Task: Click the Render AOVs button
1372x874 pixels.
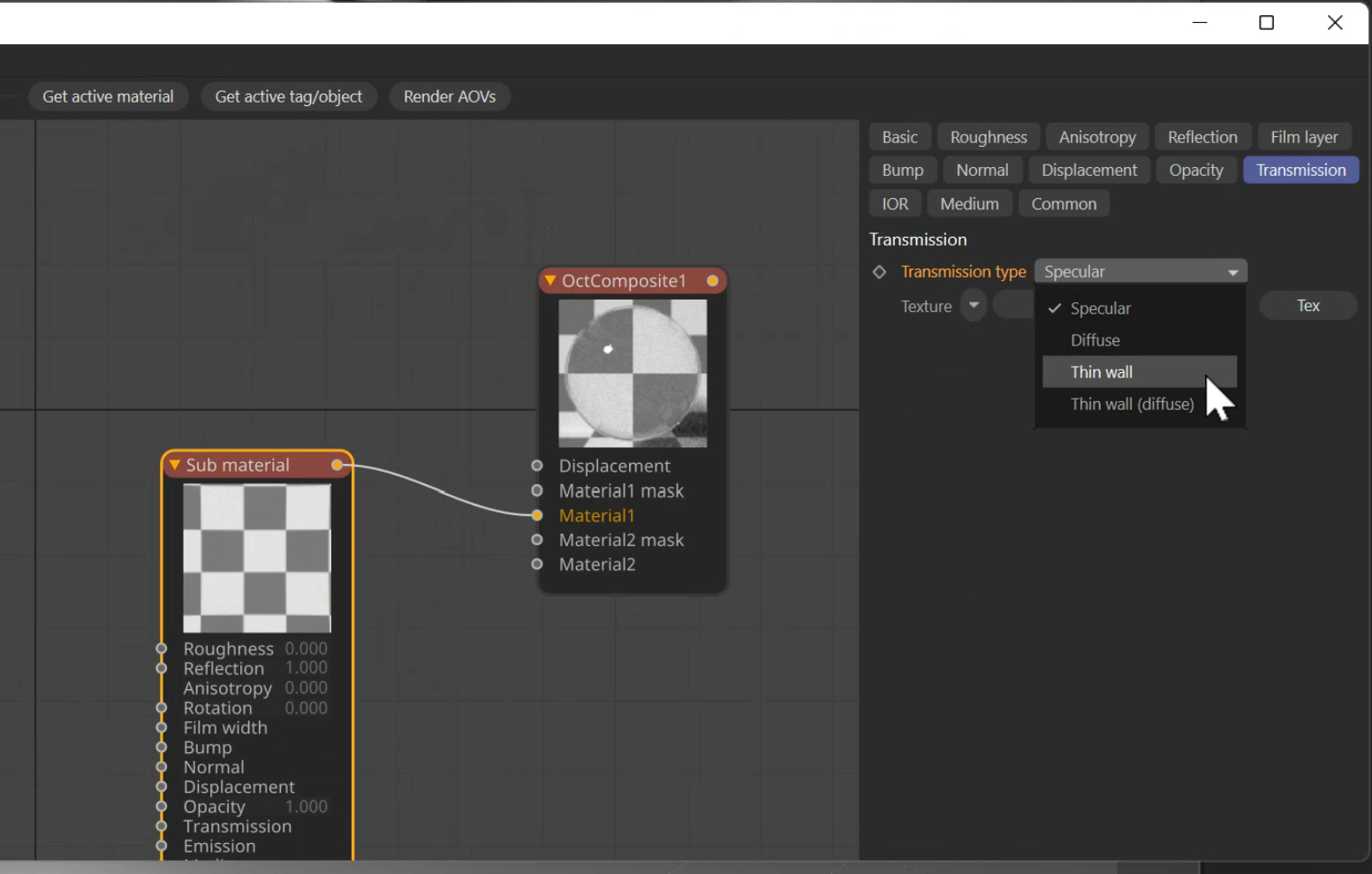Action: 450,96
